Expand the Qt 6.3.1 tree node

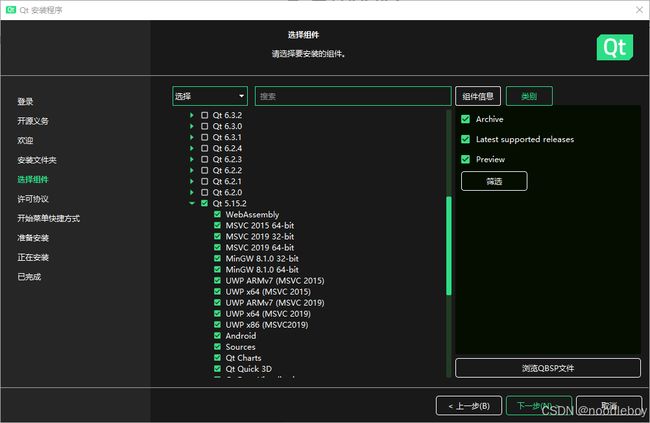(192, 137)
